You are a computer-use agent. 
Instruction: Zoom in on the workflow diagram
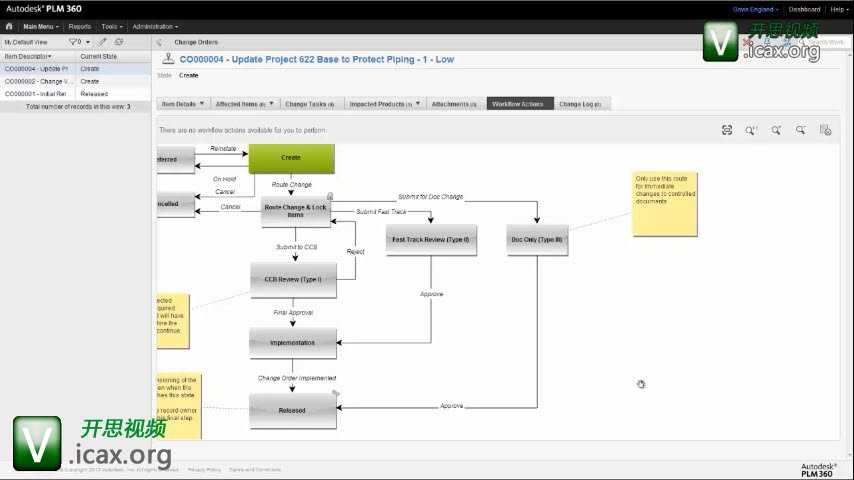point(776,130)
